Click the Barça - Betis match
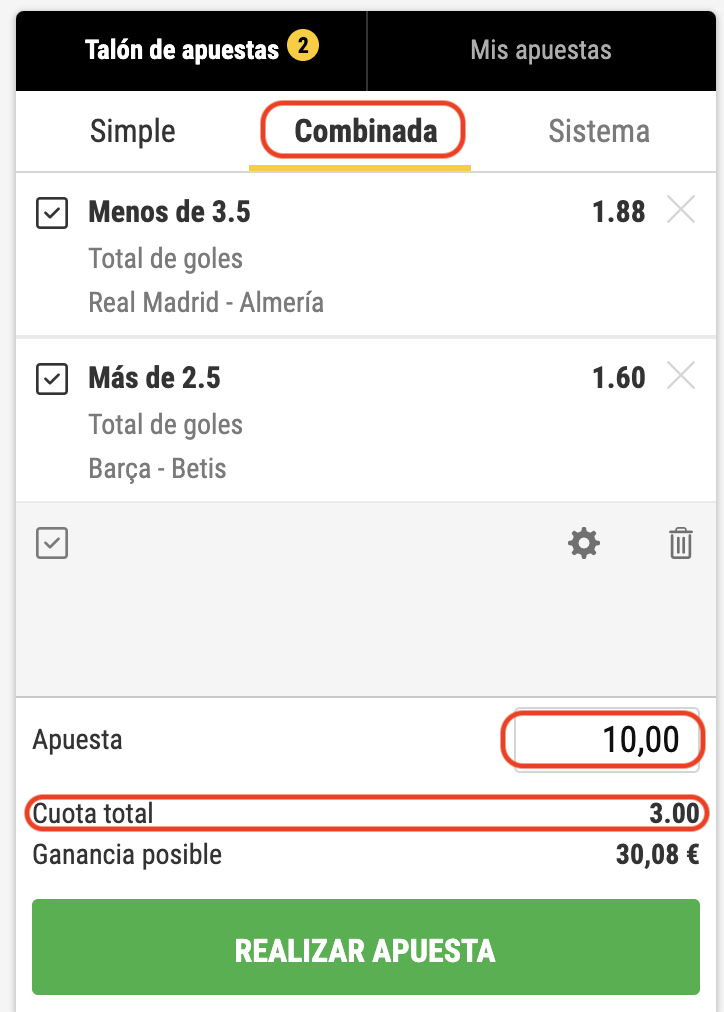This screenshot has width=724, height=1012. [157, 468]
